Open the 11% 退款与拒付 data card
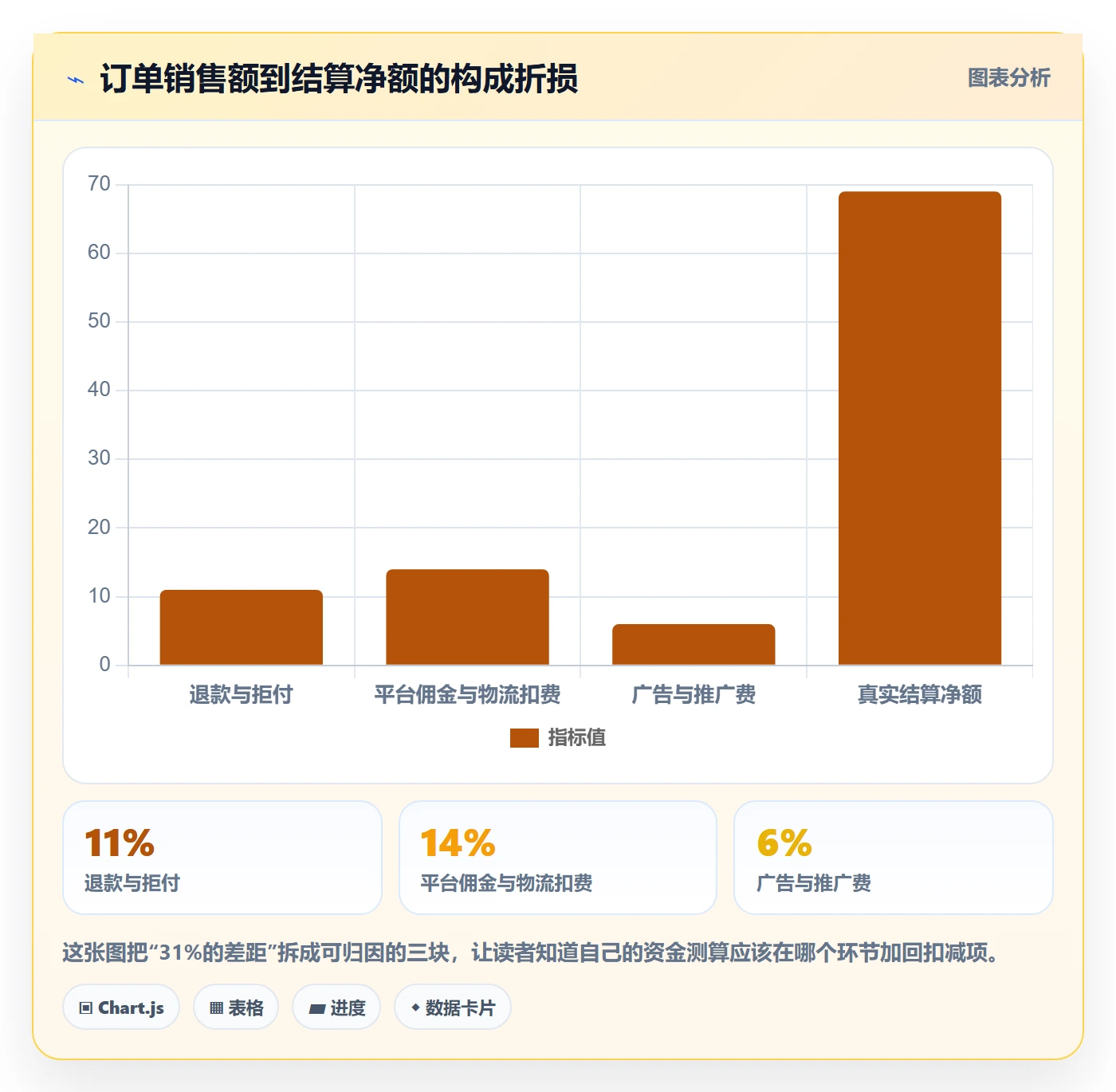This screenshot has height=1092, width=1116. coord(222,858)
